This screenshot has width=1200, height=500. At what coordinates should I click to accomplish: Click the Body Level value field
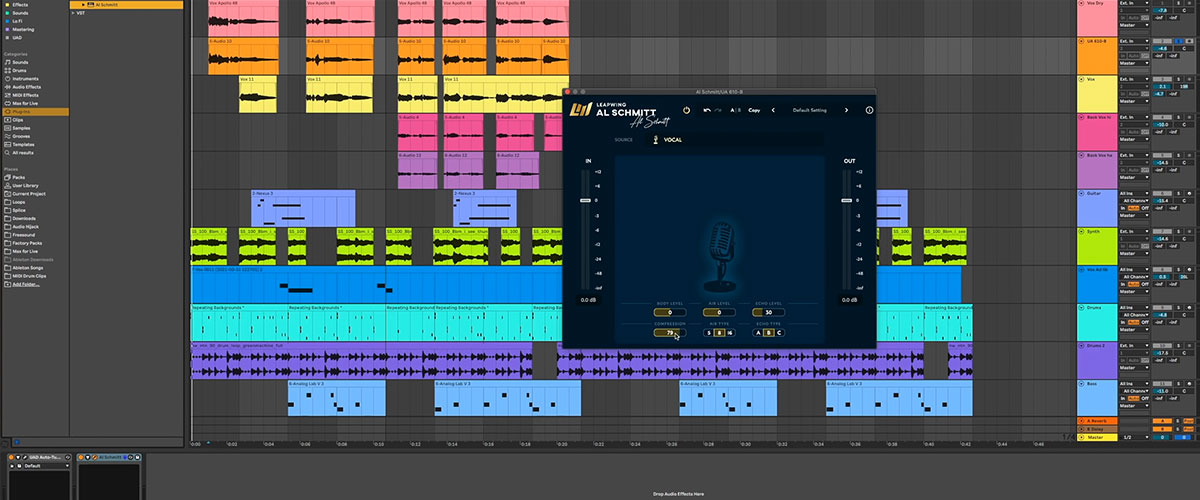click(669, 313)
